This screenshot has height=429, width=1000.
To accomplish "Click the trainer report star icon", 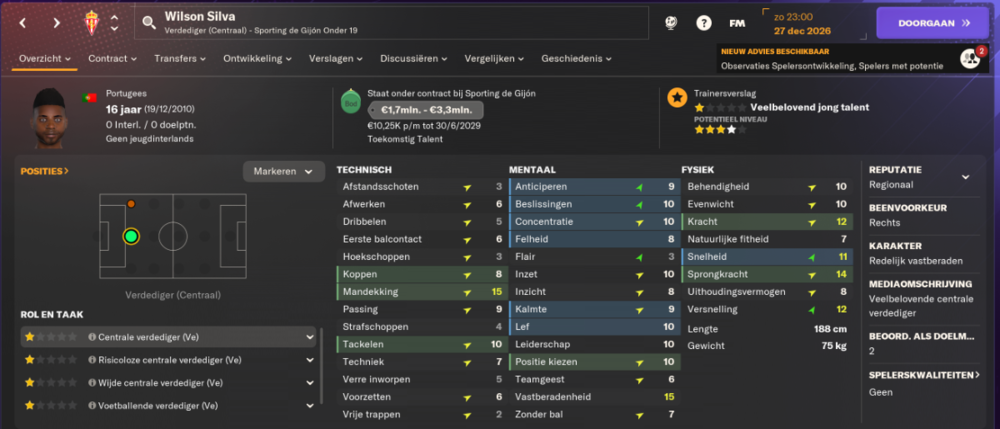I will [x=677, y=98].
